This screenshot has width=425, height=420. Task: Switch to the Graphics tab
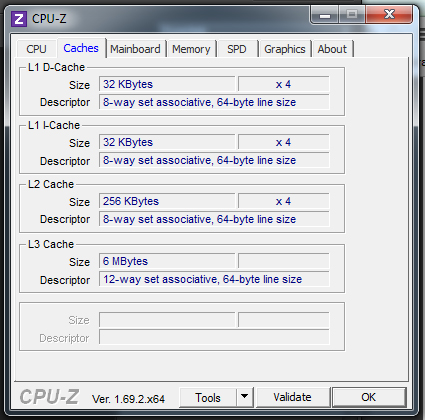pos(285,49)
